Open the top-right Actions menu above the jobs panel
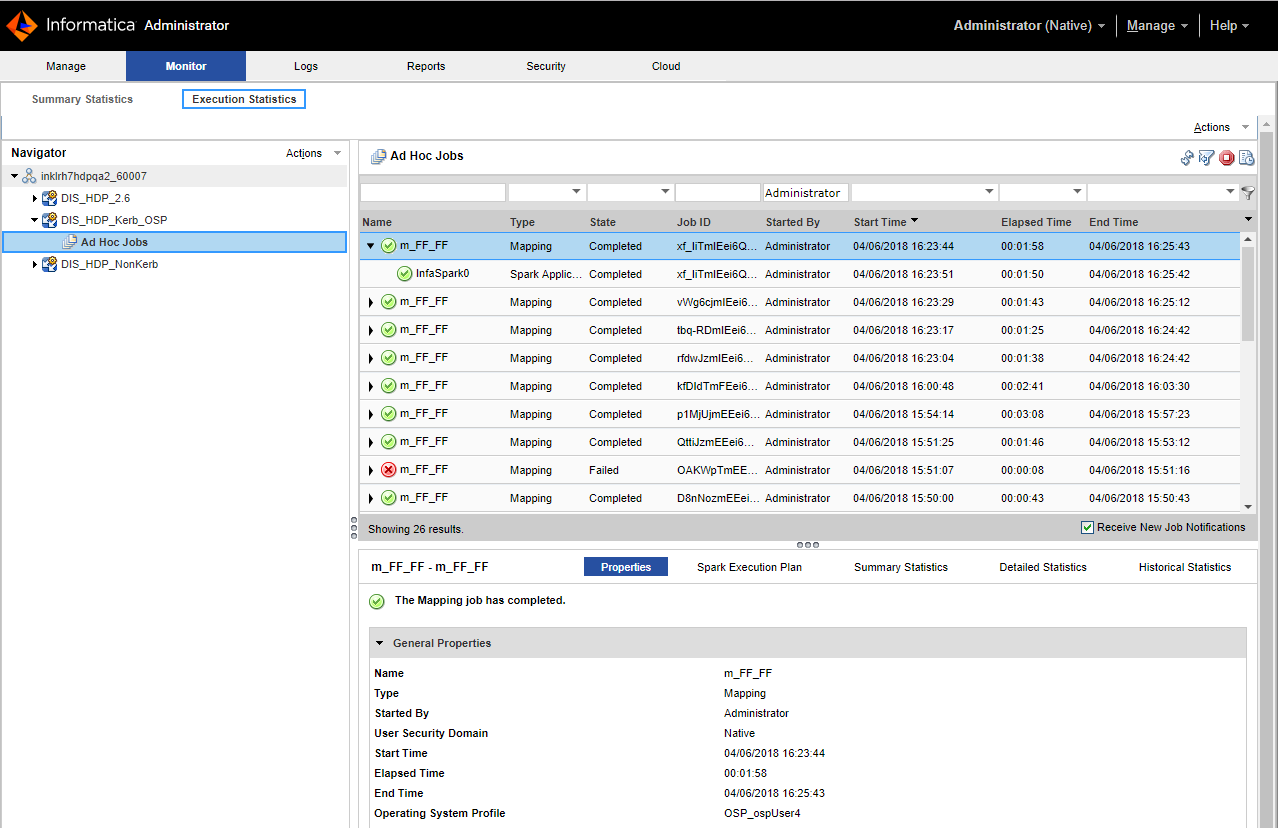 [x=1221, y=127]
